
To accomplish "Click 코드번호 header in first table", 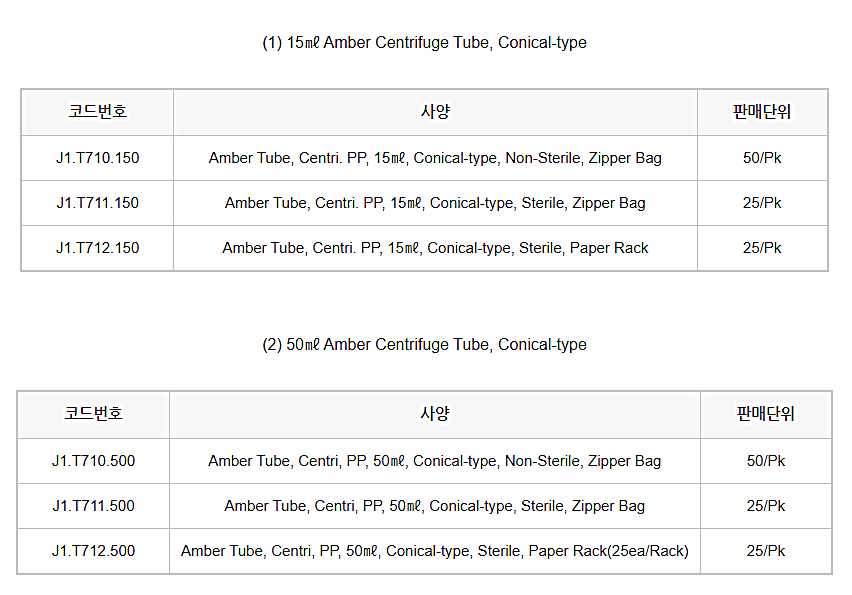I will coord(97,112).
